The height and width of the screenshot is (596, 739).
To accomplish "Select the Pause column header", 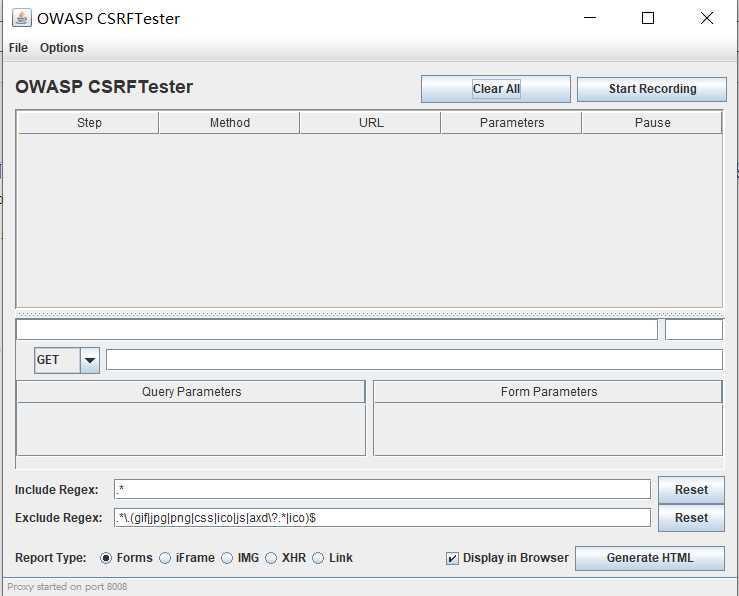I will point(652,122).
